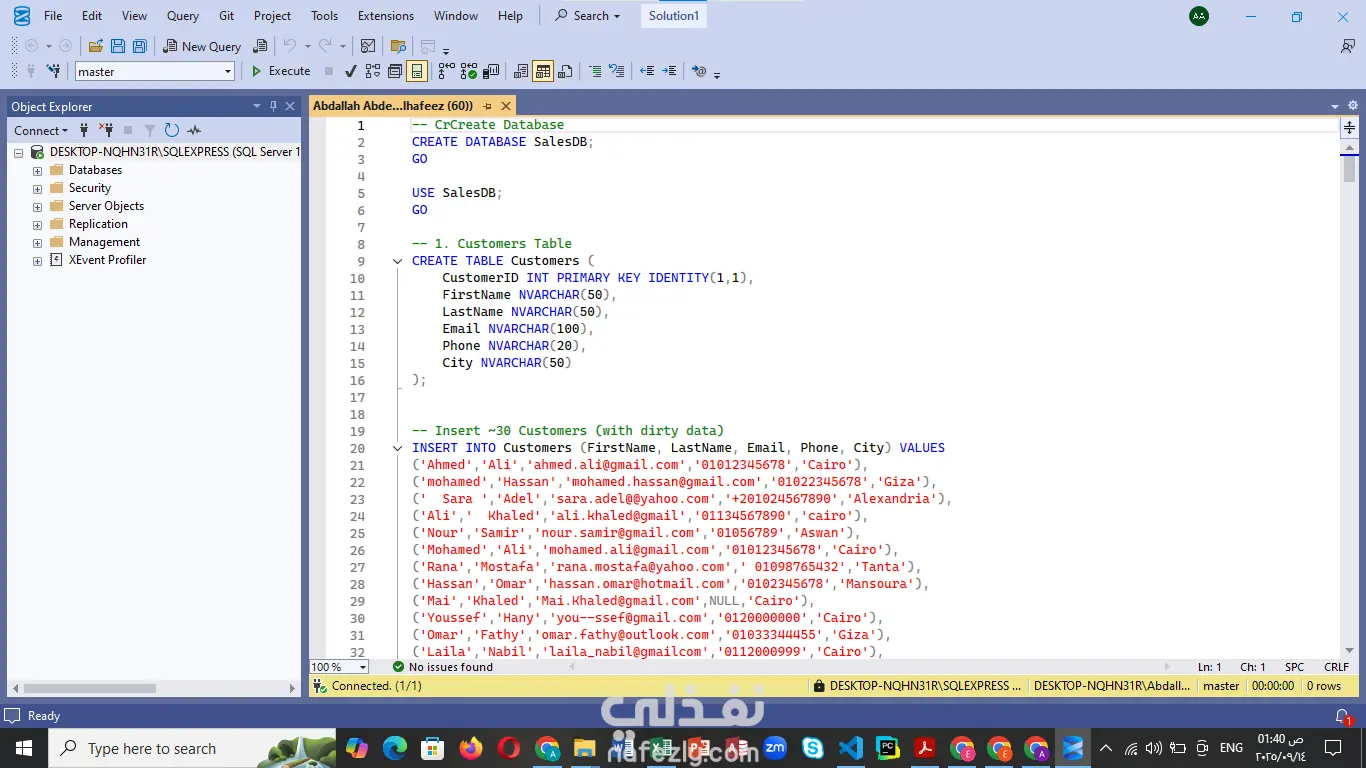Screen dimensions: 1366x768
Task: Click the Object Explorer horizontal scrollbar
Action: [x=153, y=688]
